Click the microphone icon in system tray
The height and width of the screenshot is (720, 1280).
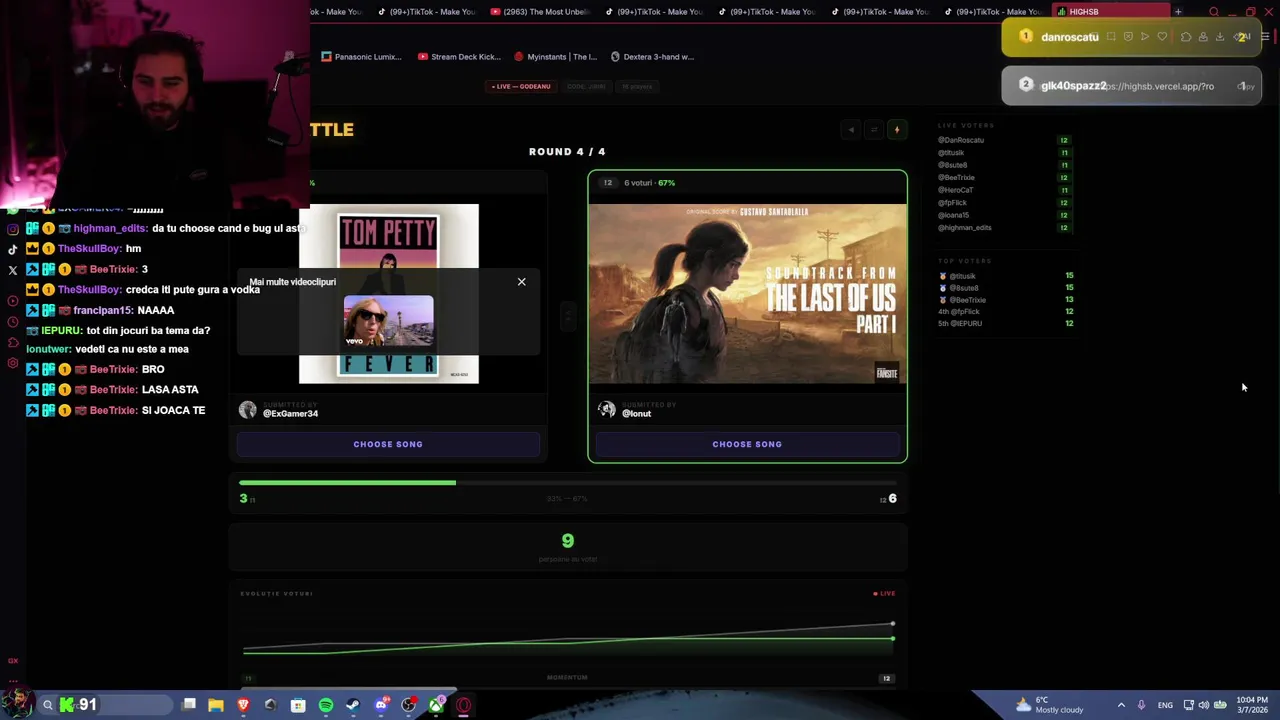tap(1141, 705)
